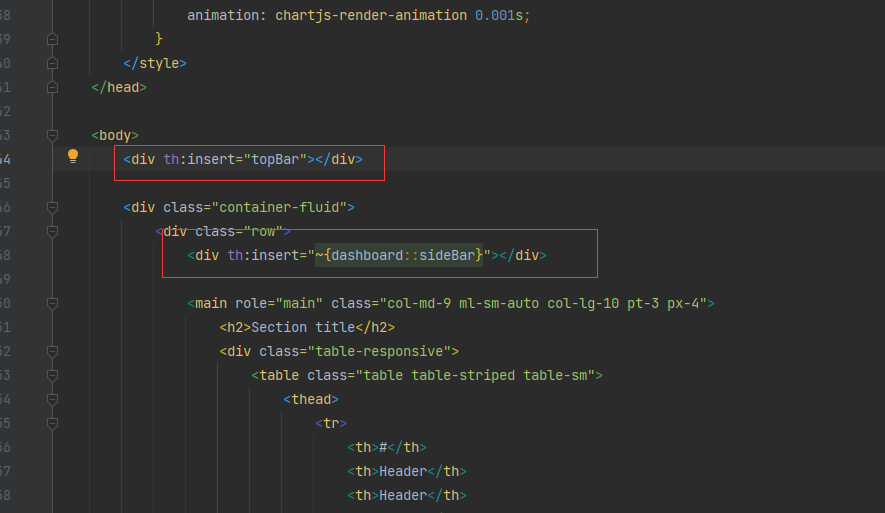Screen dimensions: 885x513
Task: Click the container-fluid class value
Action: point(279,208)
